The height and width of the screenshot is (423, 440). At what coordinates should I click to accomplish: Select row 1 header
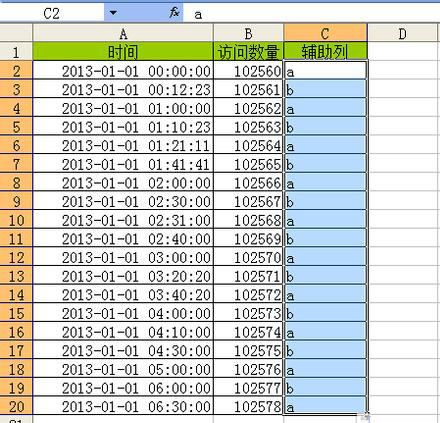pyautogui.click(x=16, y=51)
